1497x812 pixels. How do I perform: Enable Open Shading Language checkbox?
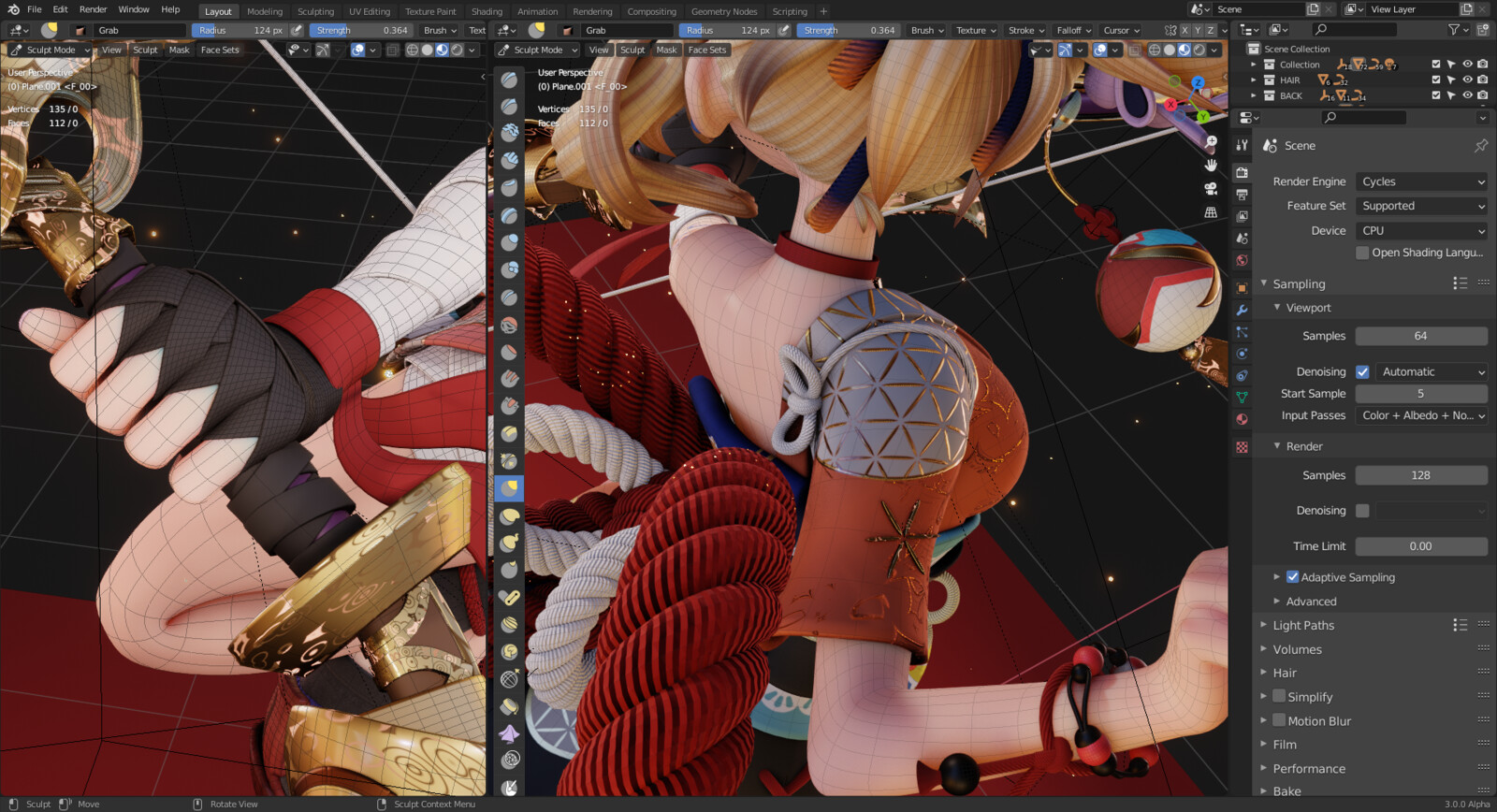point(1362,253)
